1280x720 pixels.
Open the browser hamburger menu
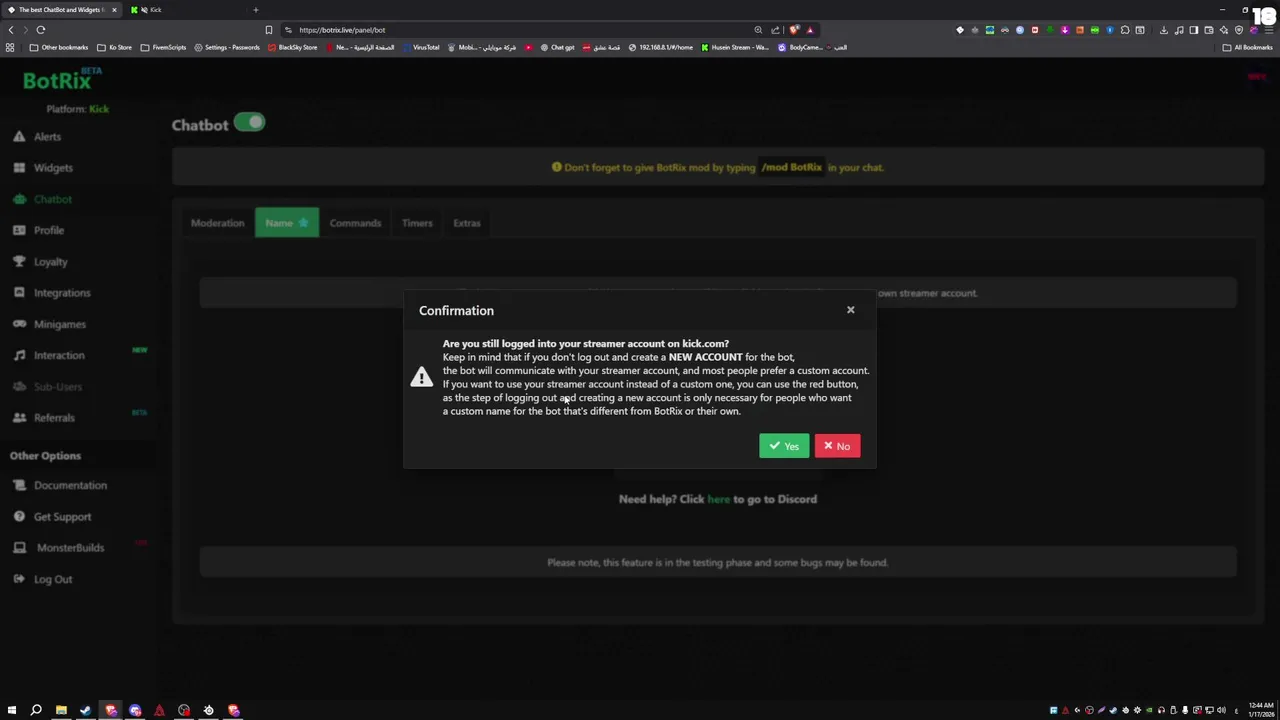coord(1269,30)
